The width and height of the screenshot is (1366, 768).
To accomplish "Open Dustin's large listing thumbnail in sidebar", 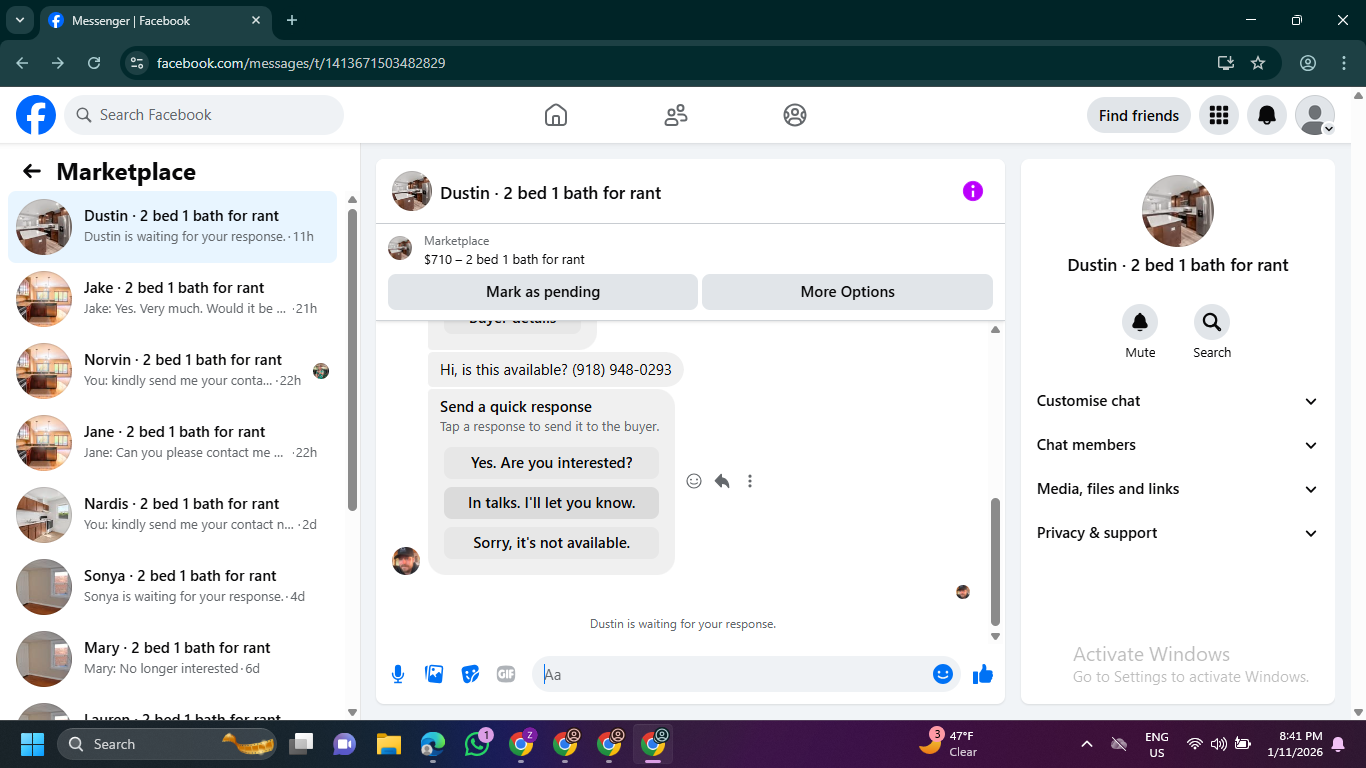I will [x=1178, y=211].
